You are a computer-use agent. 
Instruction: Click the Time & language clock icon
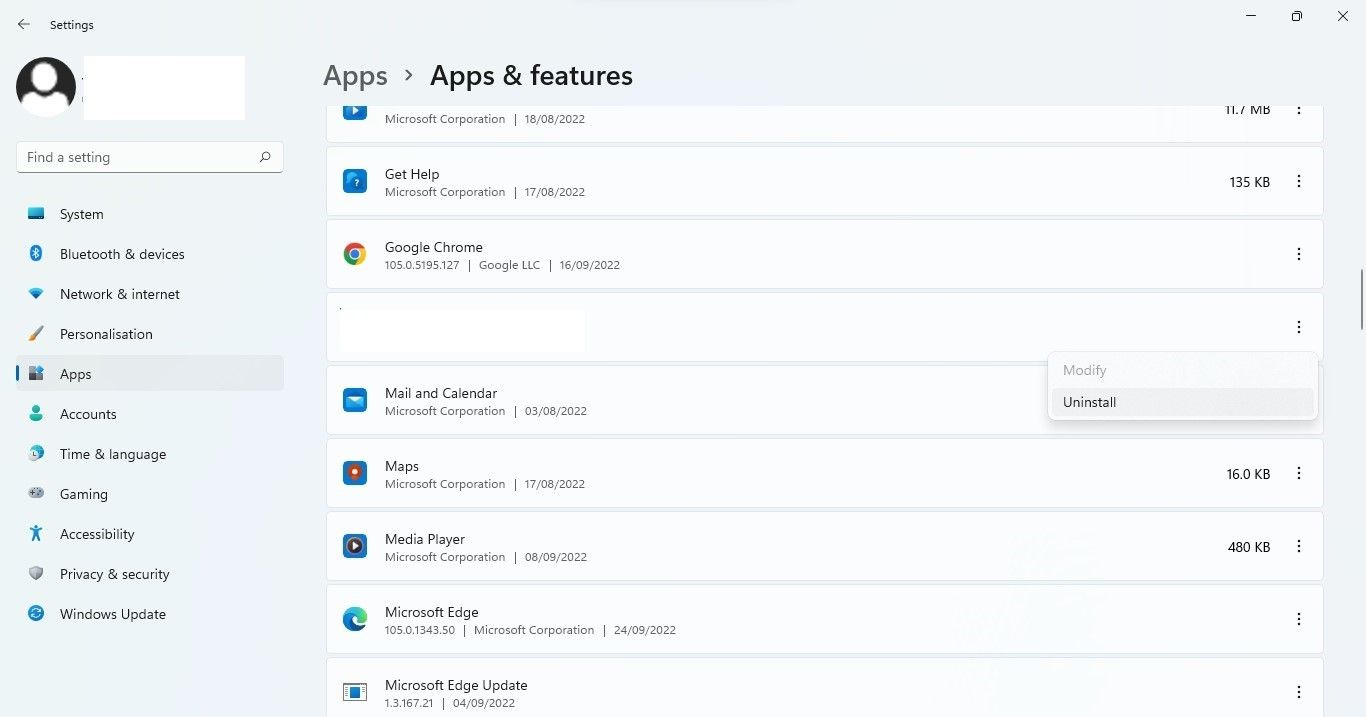click(36, 454)
